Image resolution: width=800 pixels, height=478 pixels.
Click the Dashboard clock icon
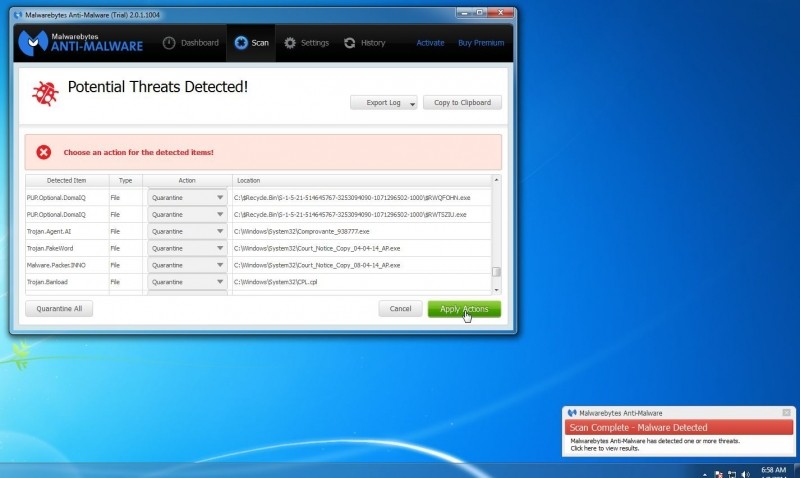pyautogui.click(x=169, y=43)
